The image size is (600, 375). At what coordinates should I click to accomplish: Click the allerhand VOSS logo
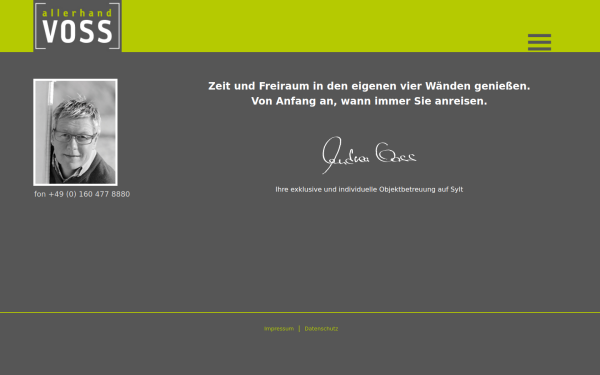coord(78,26)
